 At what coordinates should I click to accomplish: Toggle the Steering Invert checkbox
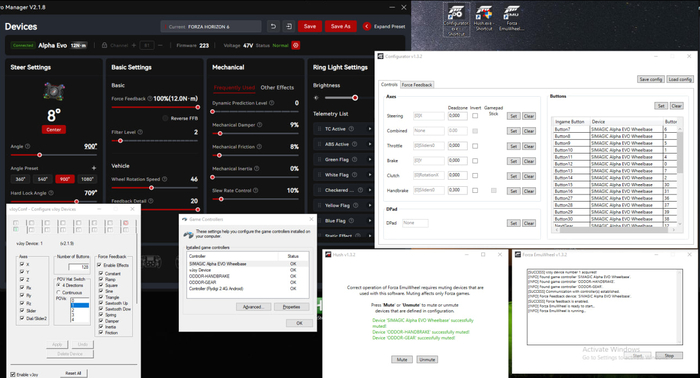[x=475, y=116]
